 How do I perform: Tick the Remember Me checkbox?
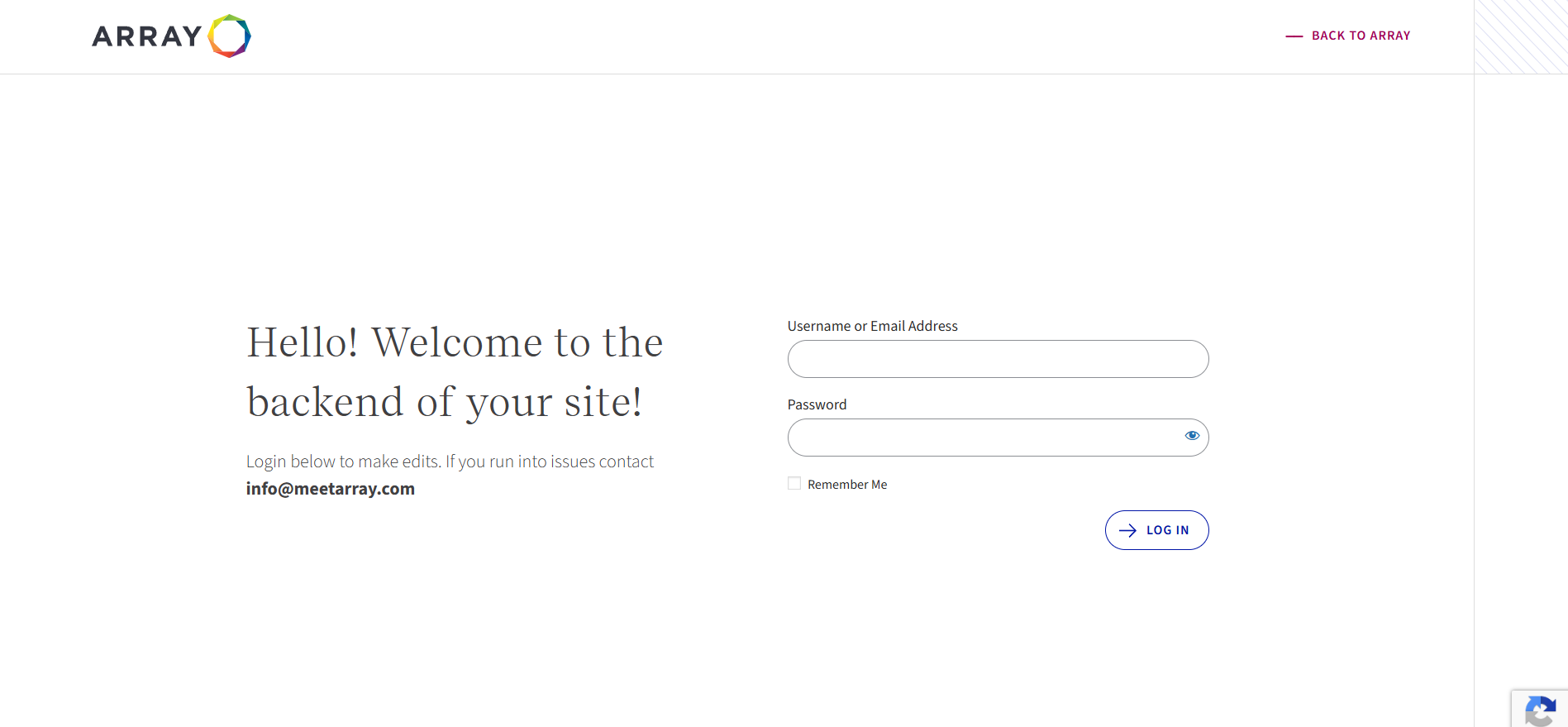click(x=794, y=484)
